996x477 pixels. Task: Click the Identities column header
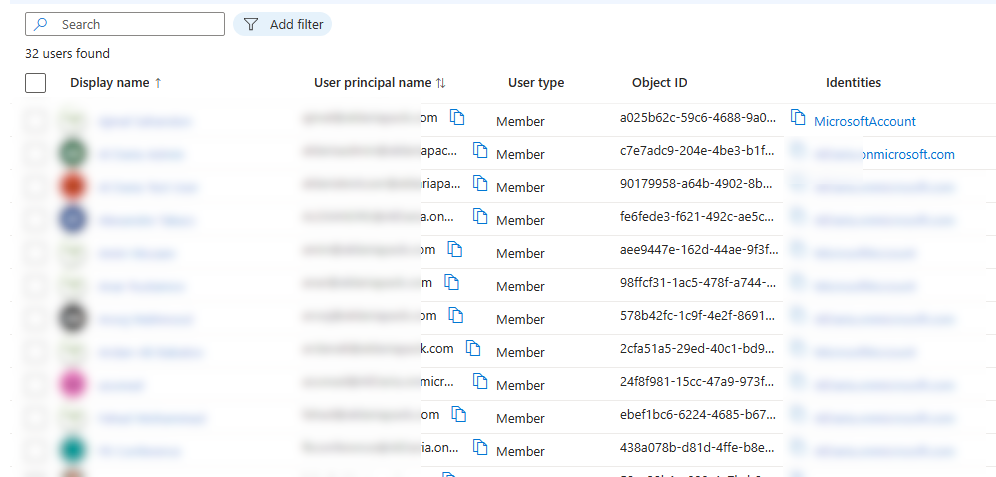(853, 83)
